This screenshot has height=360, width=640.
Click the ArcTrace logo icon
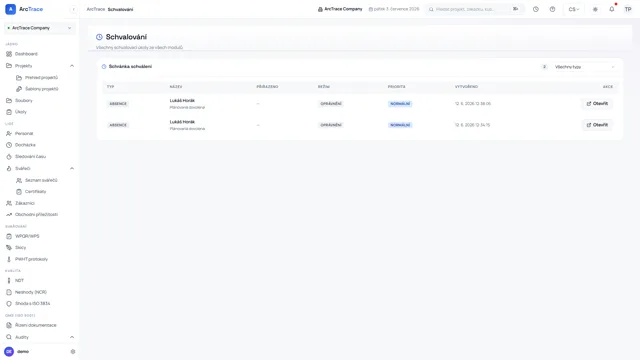click(x=10, y=9)
